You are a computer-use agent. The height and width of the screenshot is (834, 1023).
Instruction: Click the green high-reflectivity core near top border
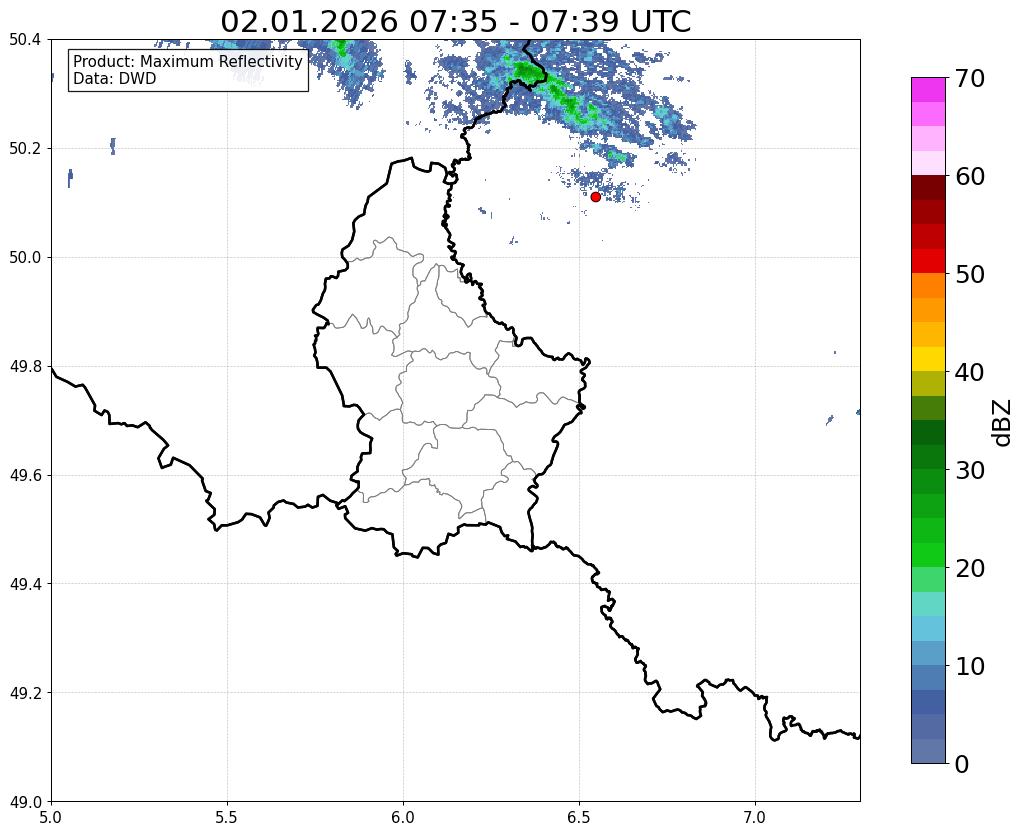527,70
